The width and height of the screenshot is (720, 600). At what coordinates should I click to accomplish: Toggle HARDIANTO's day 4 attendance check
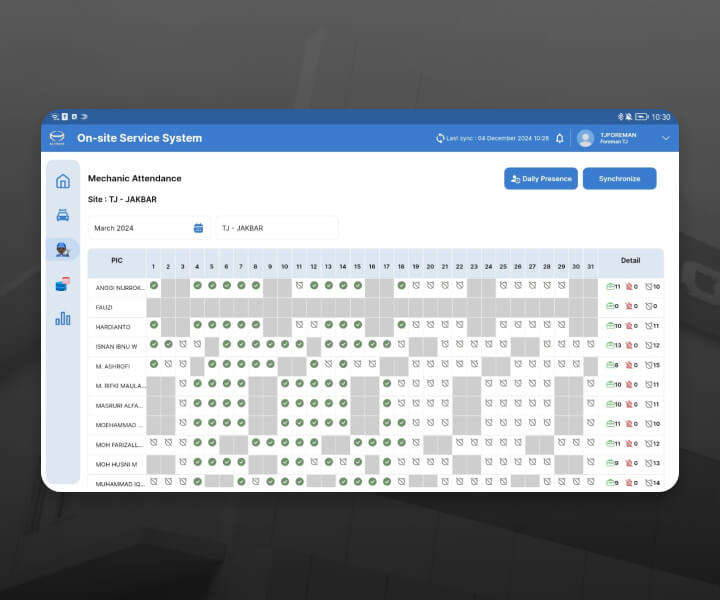click(x=198, y=324)
